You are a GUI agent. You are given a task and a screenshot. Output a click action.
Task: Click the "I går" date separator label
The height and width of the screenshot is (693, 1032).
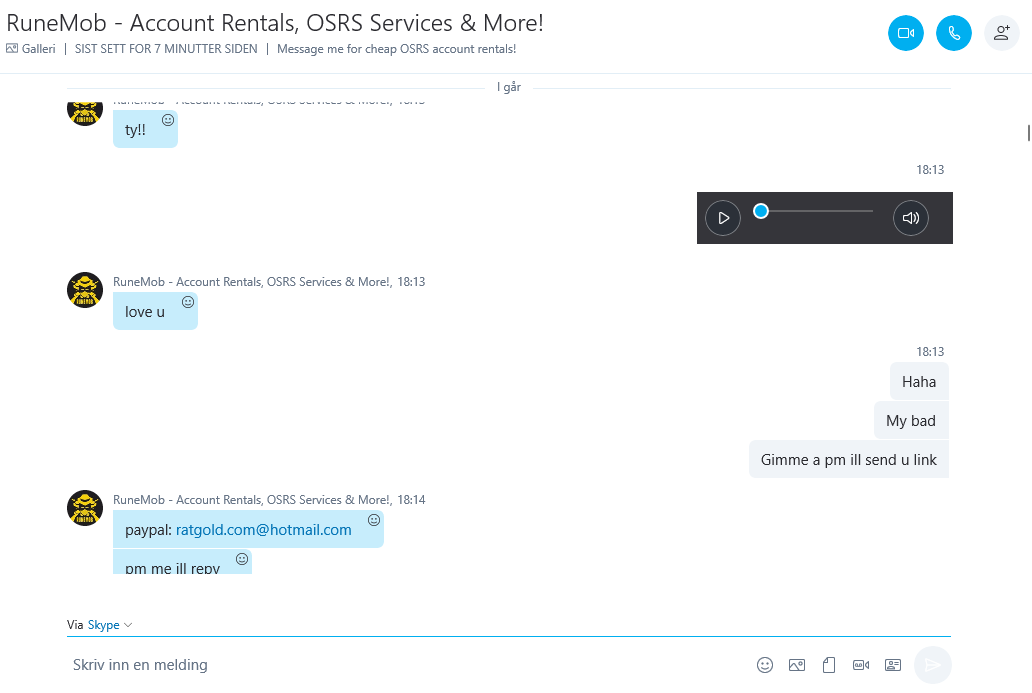click(x=509, y=87)
